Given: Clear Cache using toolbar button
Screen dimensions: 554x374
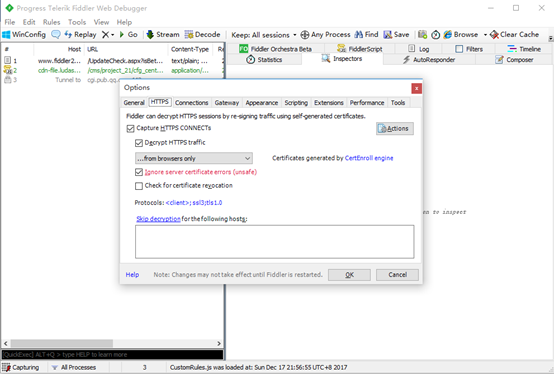Looking at the screenshot, I should pyautogui.click(x=514, y=35).
